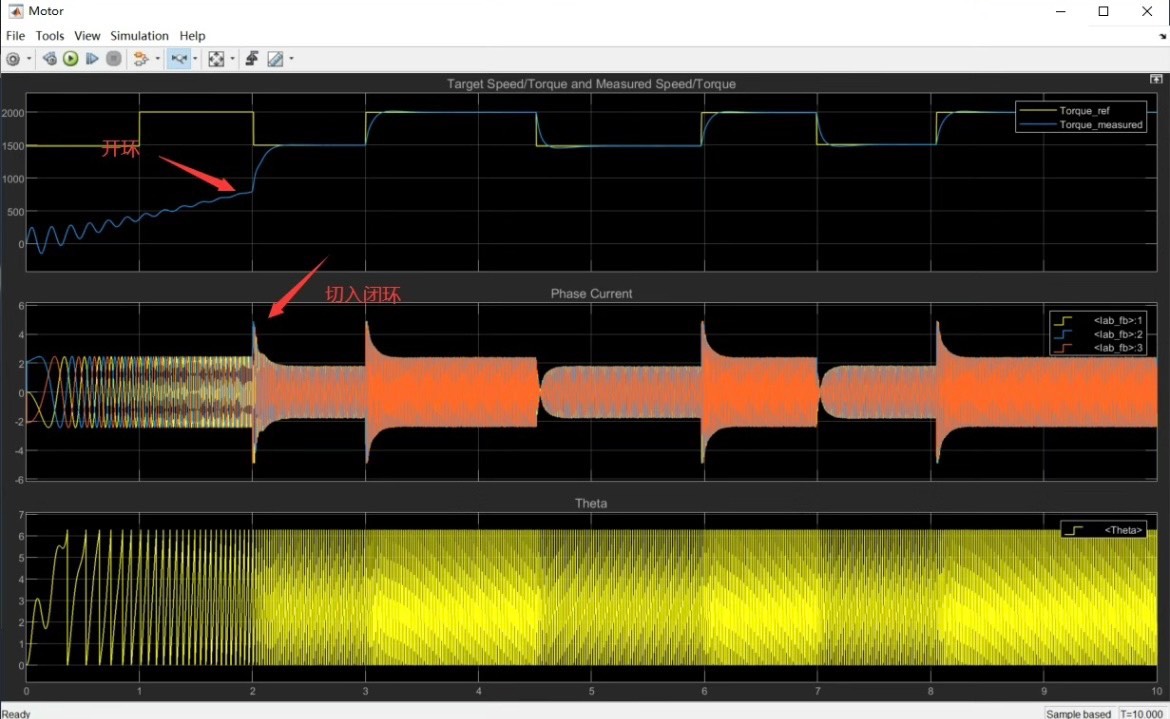Expand the Configuration Properties gear dropdown arrow
1170x719 pixels.
29,58
